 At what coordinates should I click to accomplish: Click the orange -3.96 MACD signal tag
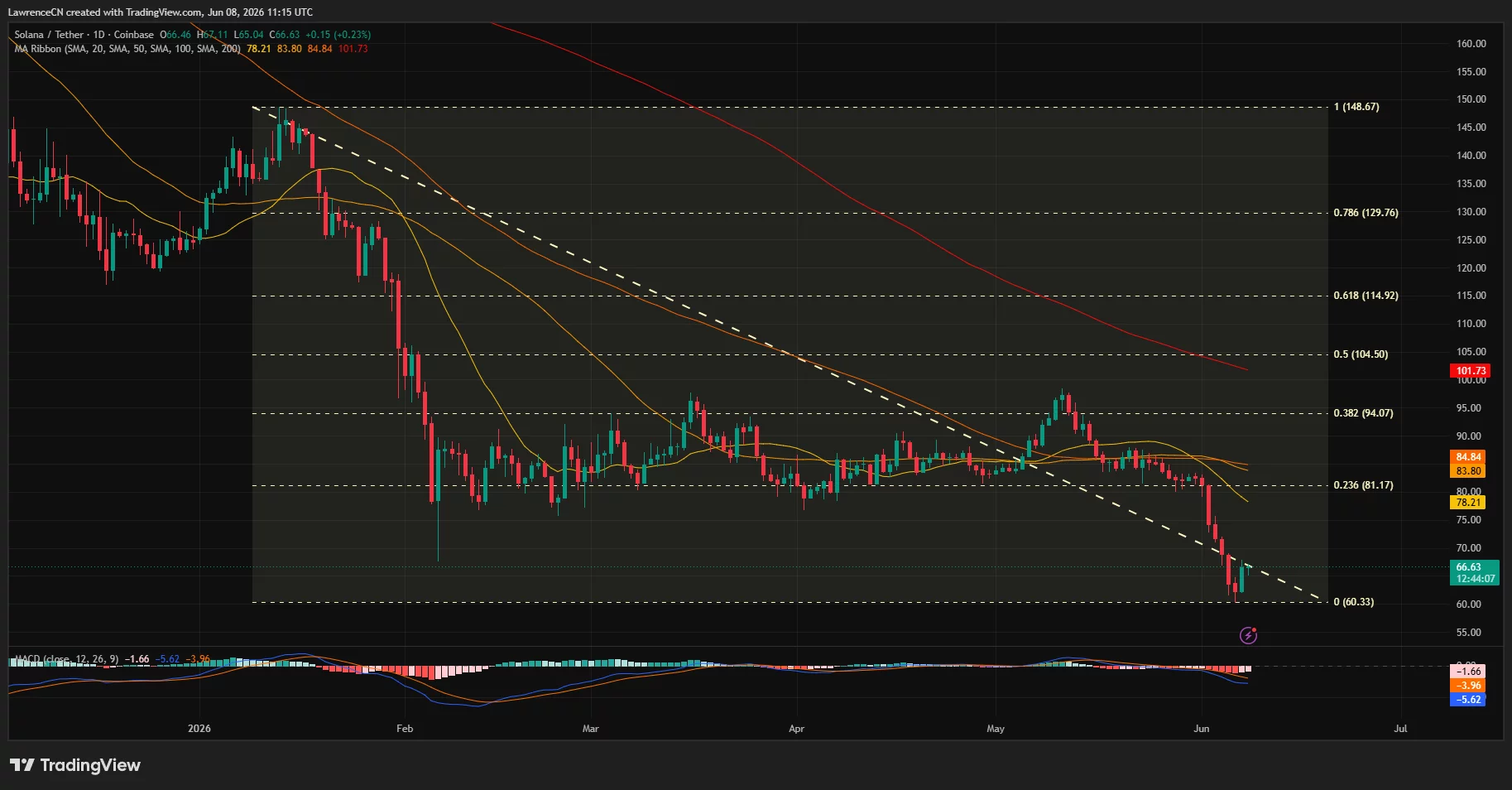1468,686
